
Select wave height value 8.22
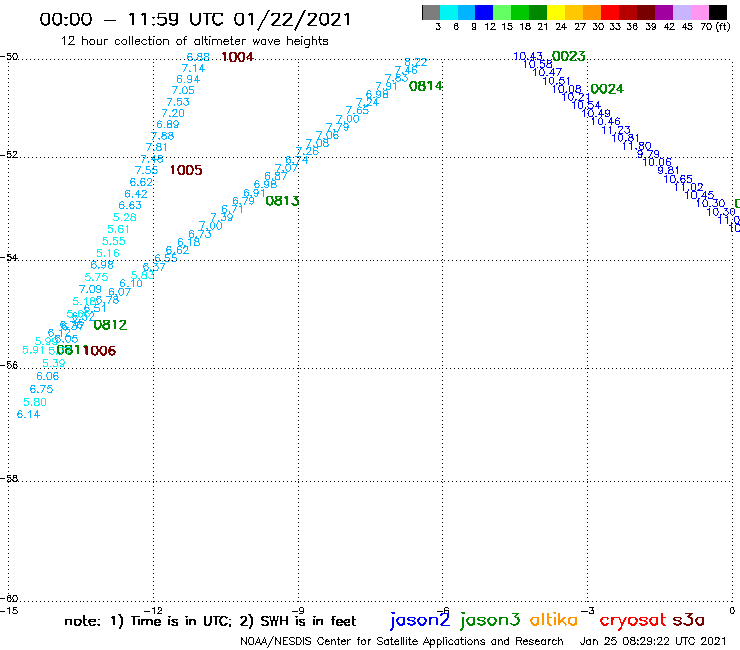[x=416, y=62]
